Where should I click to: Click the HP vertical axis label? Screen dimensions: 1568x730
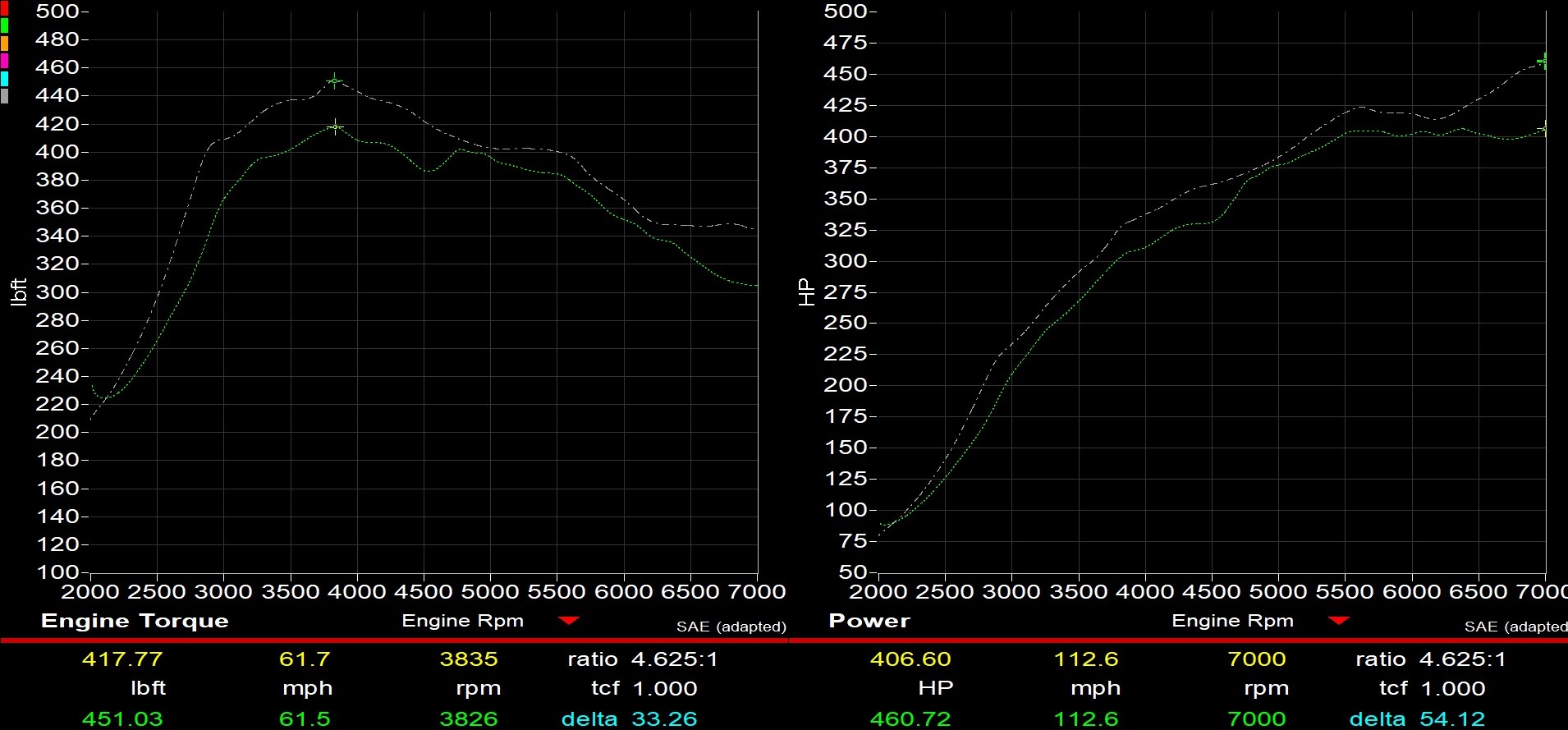[807, 292]
